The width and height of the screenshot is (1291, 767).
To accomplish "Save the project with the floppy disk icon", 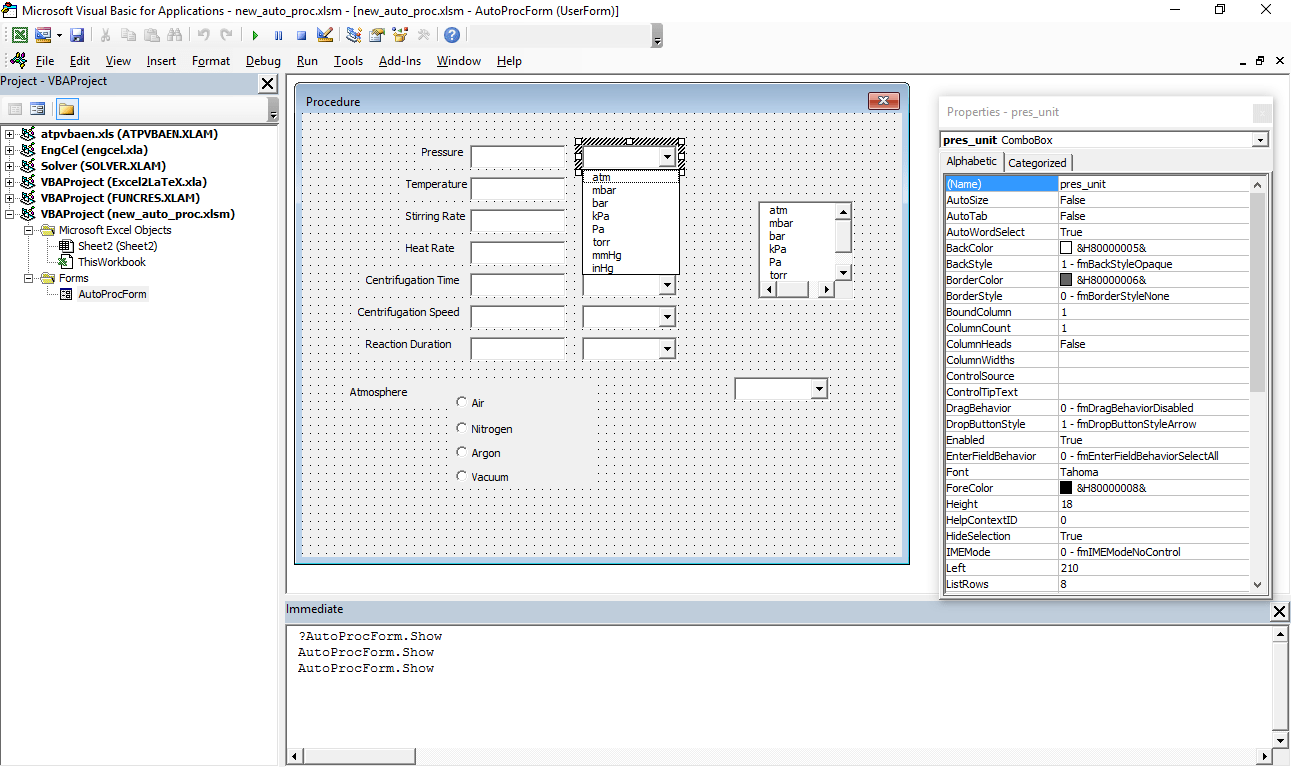I will pos(77,35).
